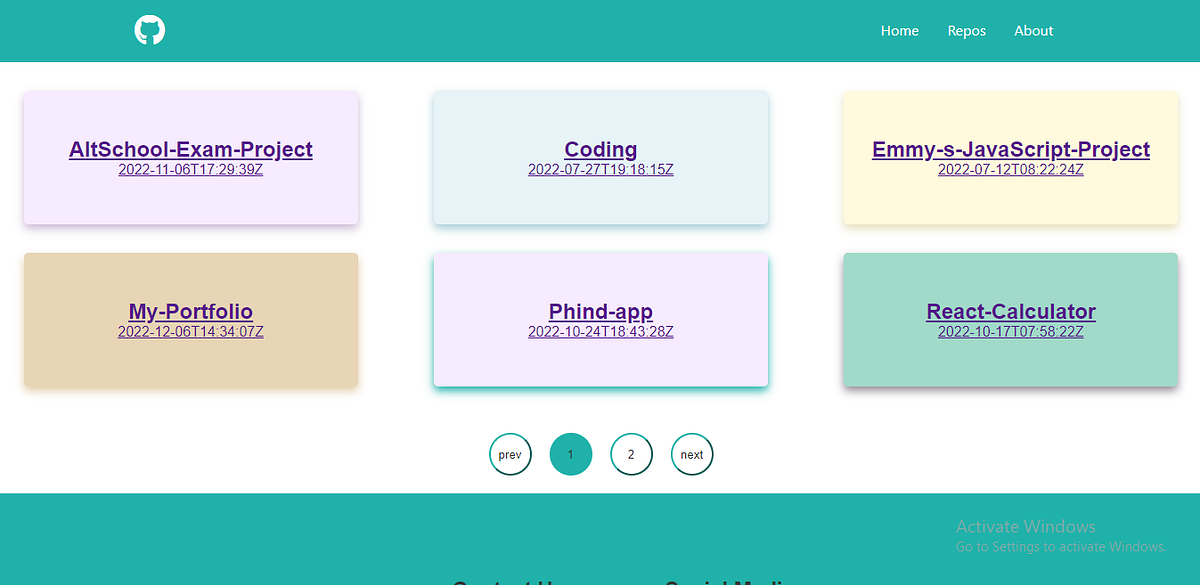Click the prev pagination button

pos(510,454)
